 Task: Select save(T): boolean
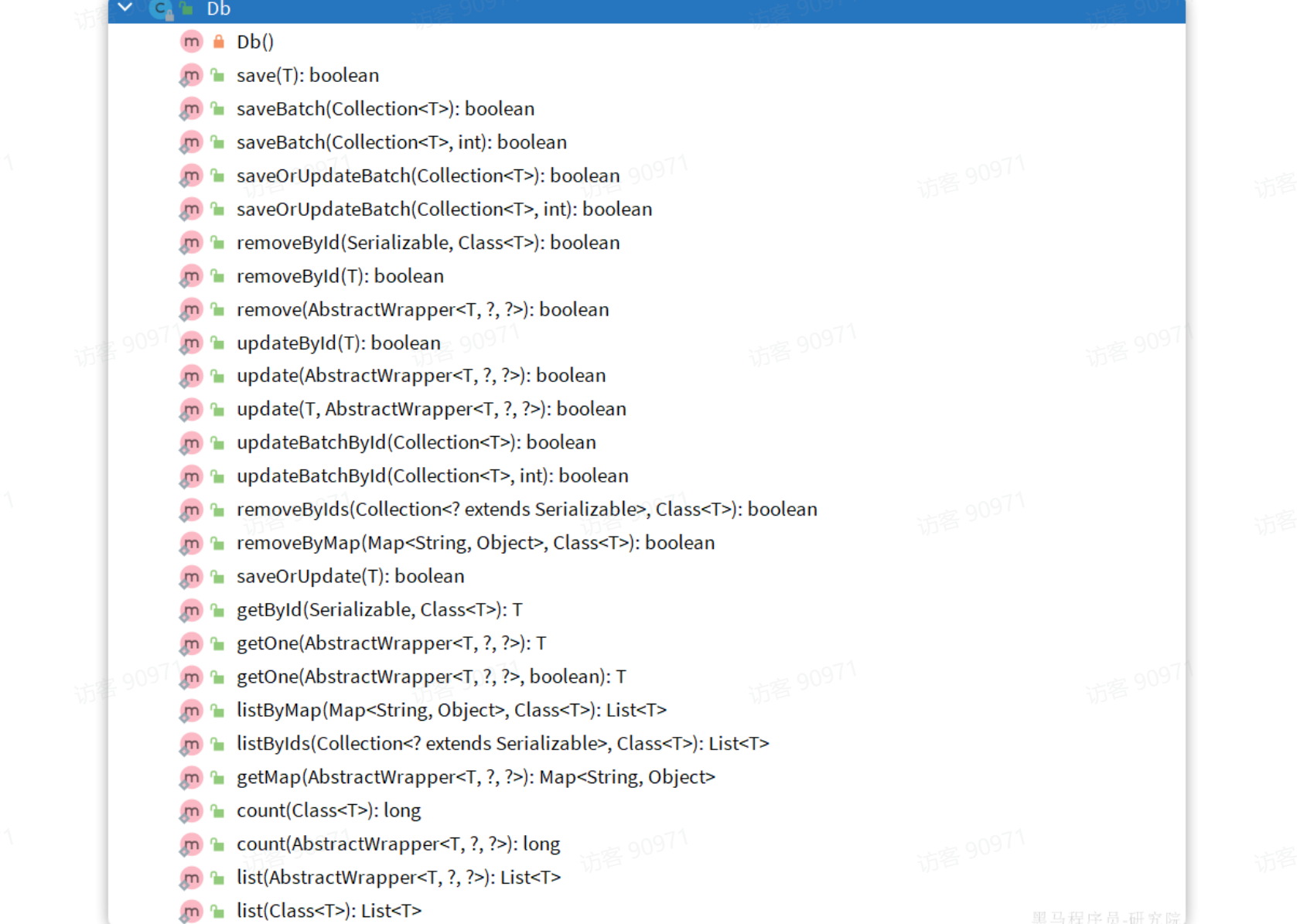tap(308, 75)
